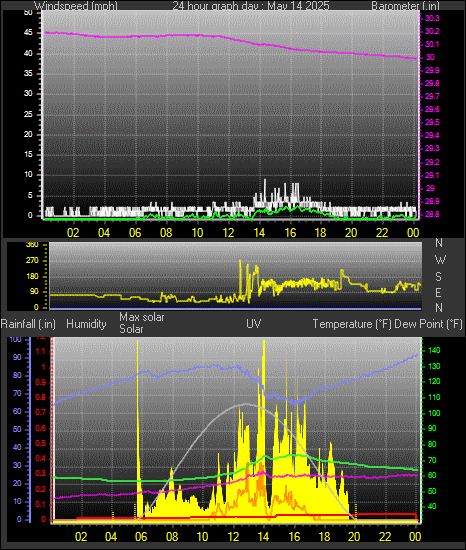
Task: Click the Solar legend label
Action: point(131,329)
